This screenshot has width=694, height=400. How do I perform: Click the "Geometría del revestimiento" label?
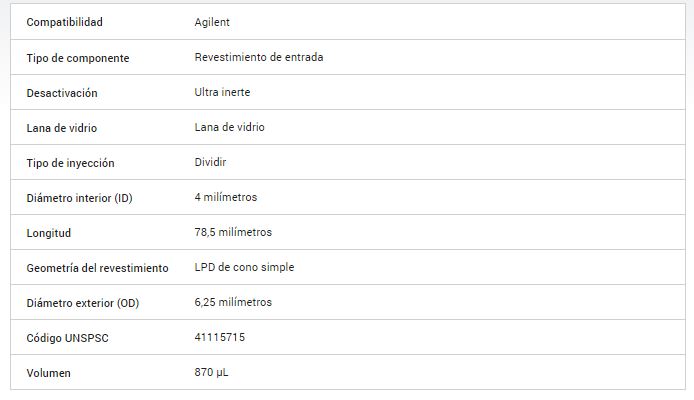coord(97,268)
